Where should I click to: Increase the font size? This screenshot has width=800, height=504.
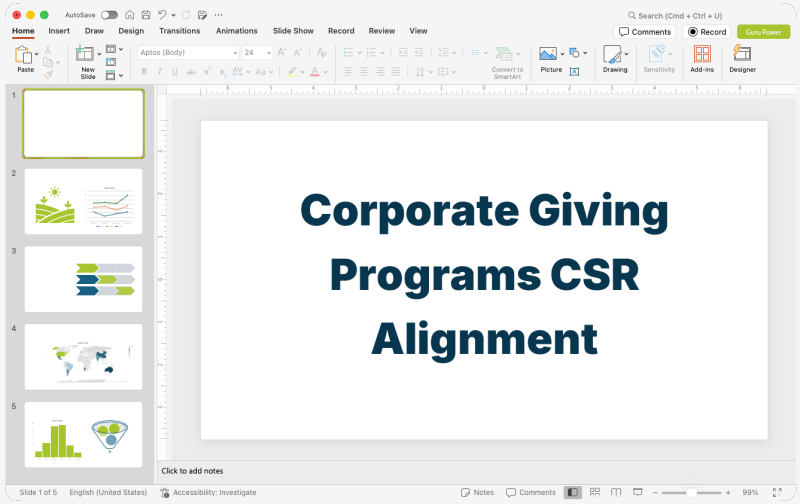282,52
